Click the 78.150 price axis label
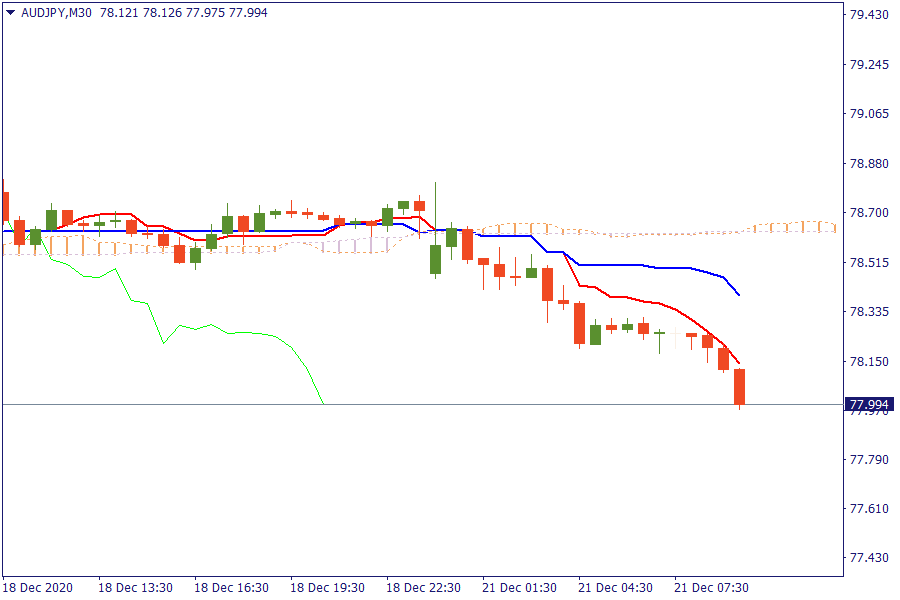Screen dimensions: 900x600 coord(868,361)
